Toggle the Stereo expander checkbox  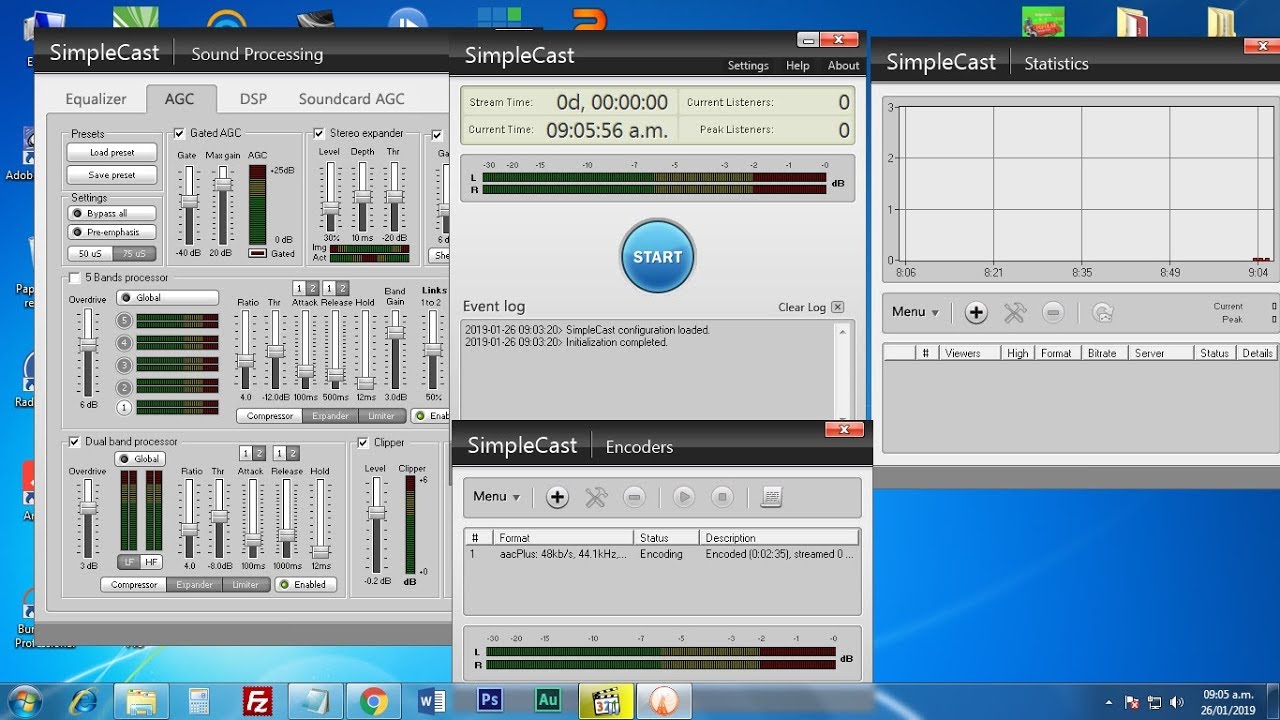tap(319, 133)
